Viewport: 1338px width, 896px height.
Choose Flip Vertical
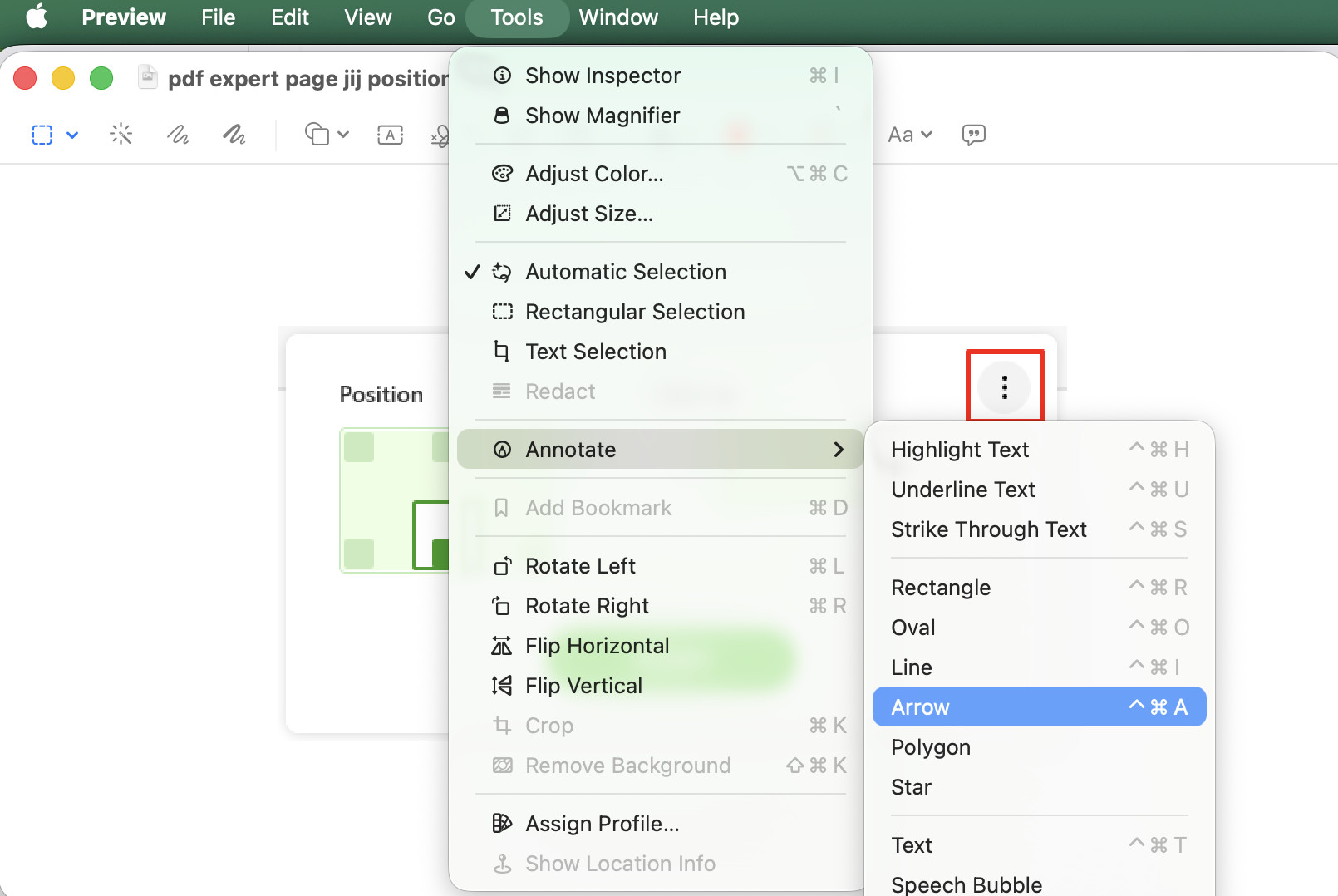pos(661,686)
